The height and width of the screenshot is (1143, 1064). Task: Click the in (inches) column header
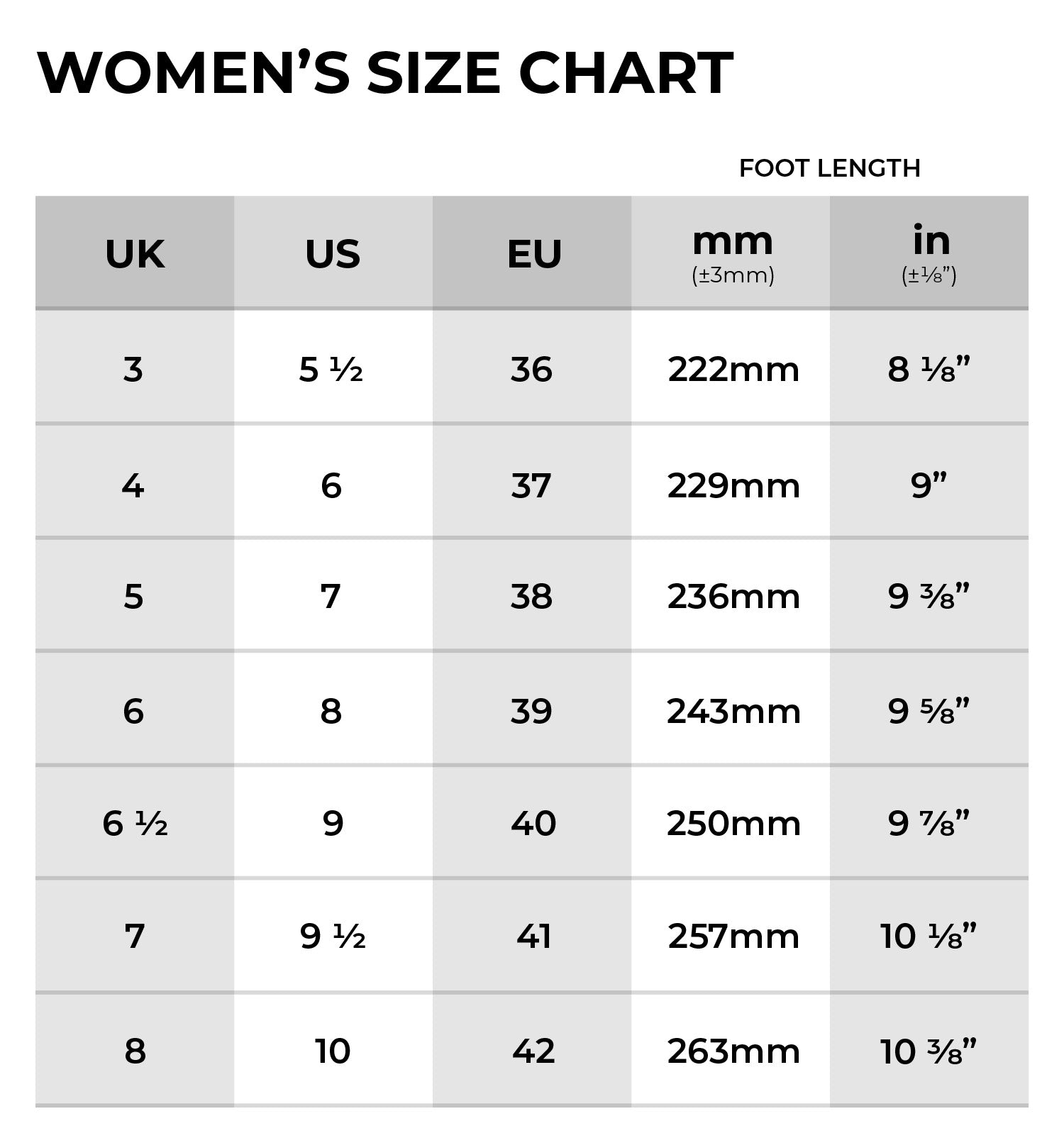929,253
